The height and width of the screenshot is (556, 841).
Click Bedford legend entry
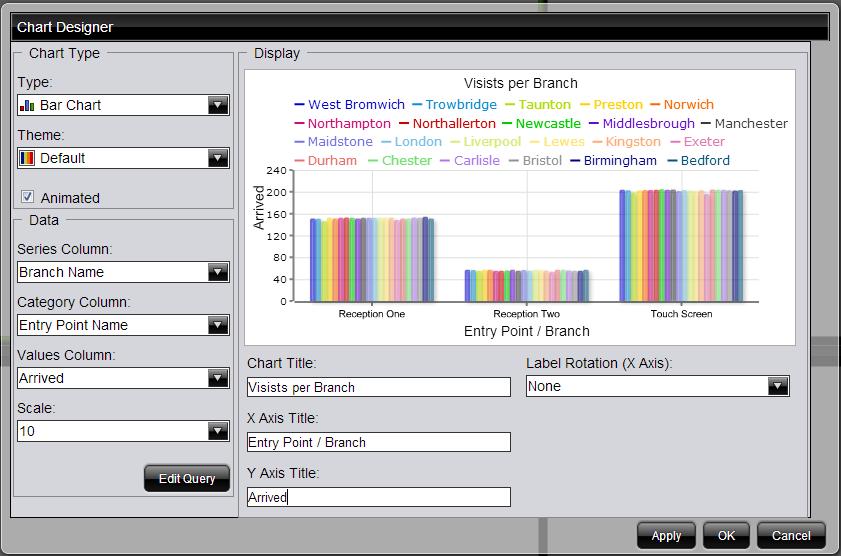click(698, 160)
